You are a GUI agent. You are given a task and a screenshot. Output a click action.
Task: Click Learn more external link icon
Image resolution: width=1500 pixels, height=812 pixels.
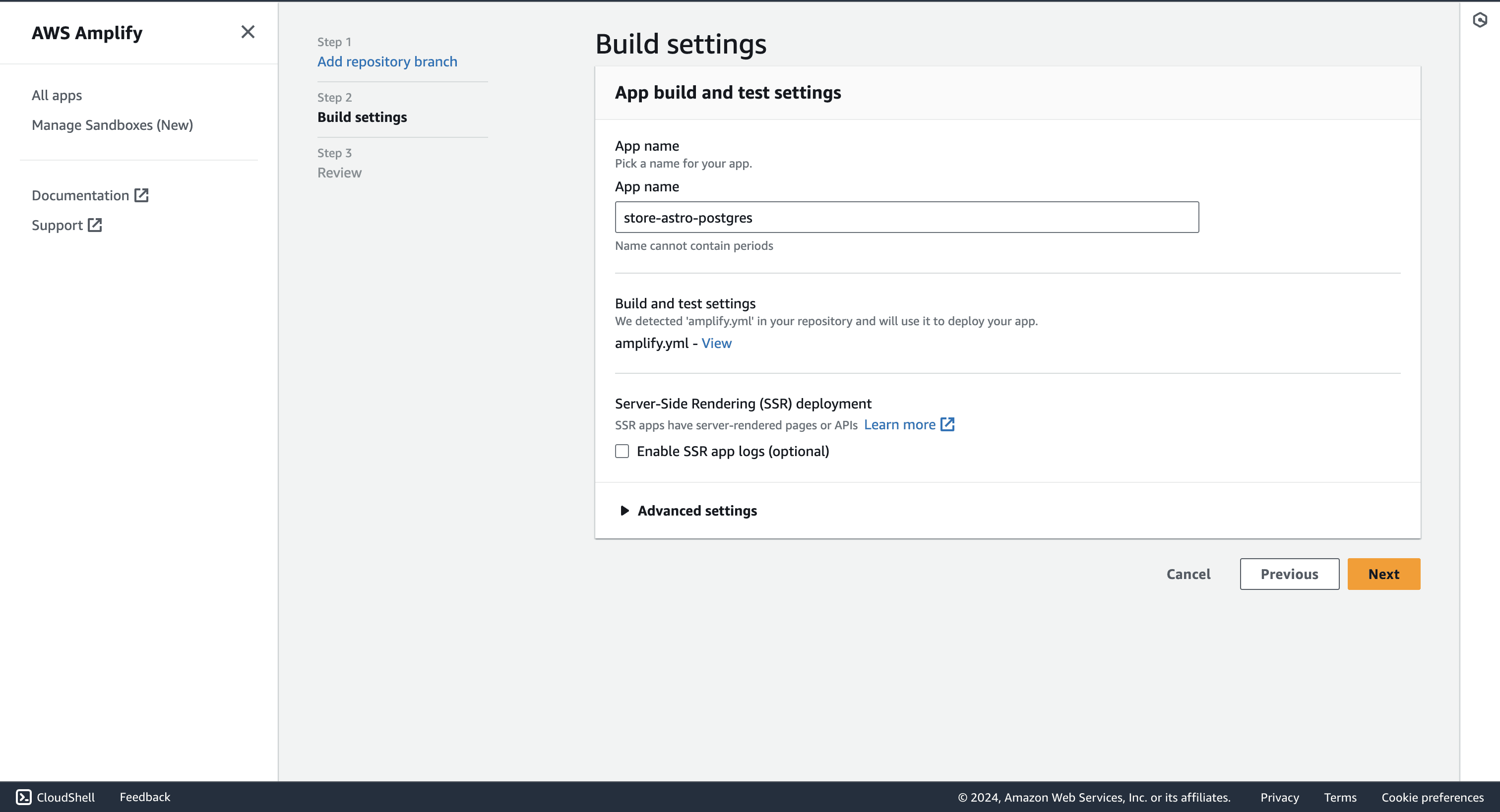[947, 424]
